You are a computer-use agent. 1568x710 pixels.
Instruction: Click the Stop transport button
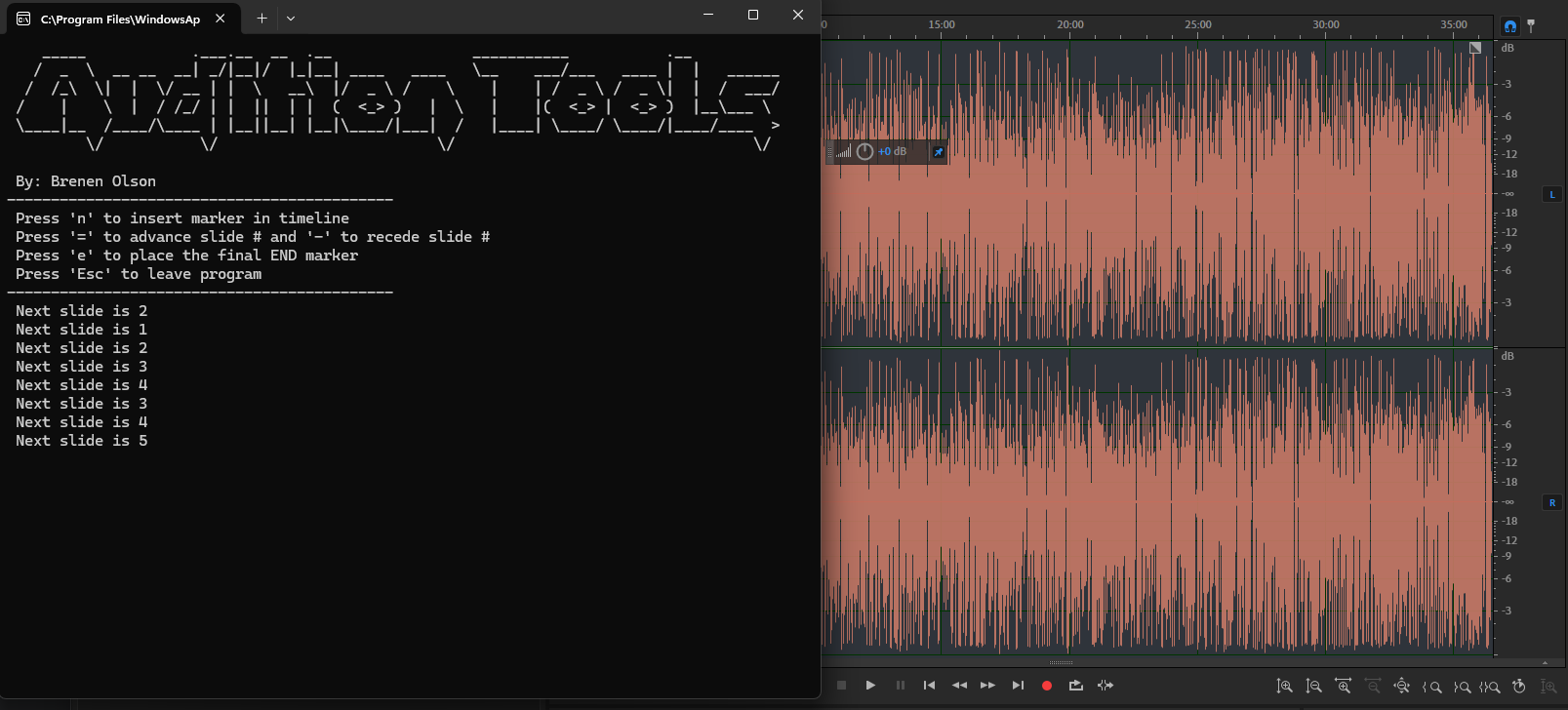point(841,686)
